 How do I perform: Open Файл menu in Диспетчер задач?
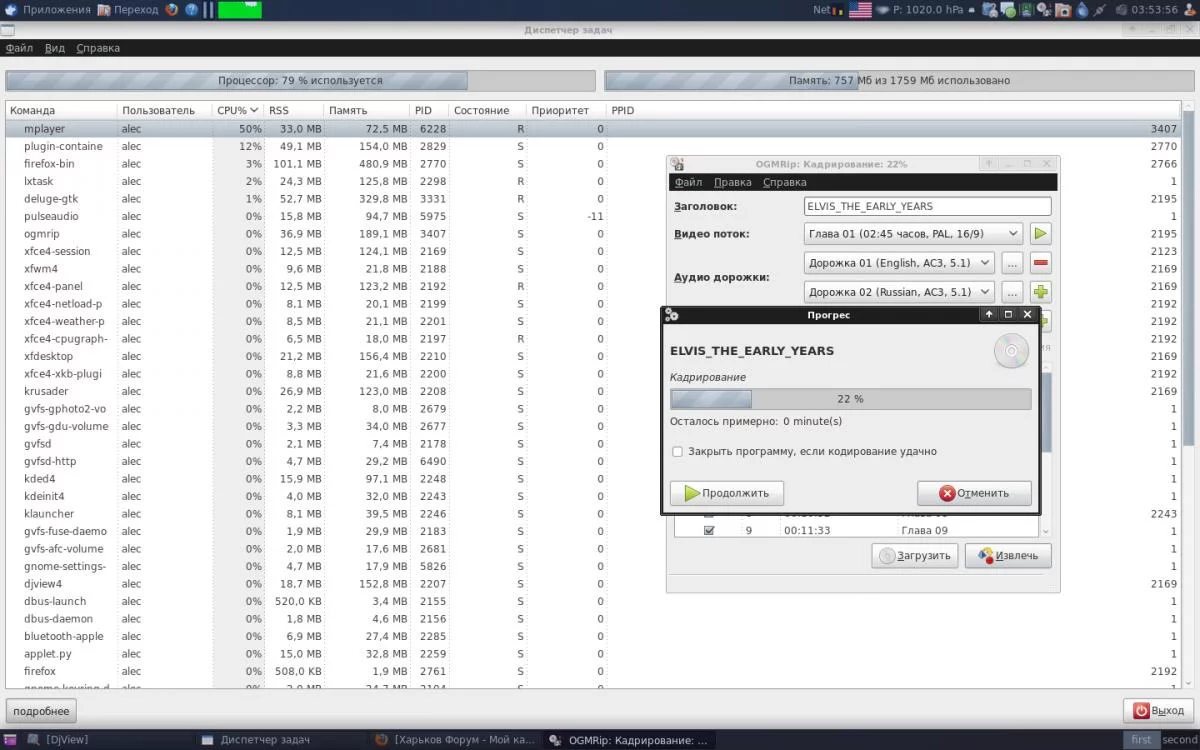click(19, 48)
